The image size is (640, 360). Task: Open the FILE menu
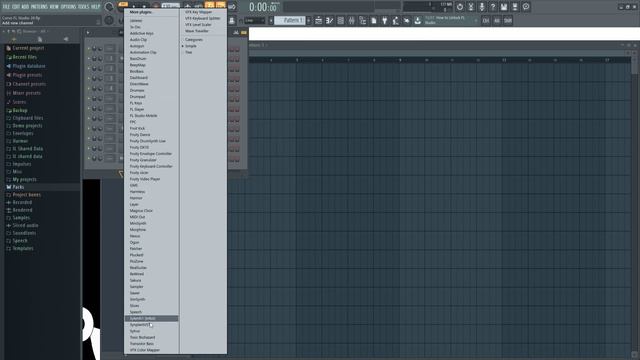point(6,7)
